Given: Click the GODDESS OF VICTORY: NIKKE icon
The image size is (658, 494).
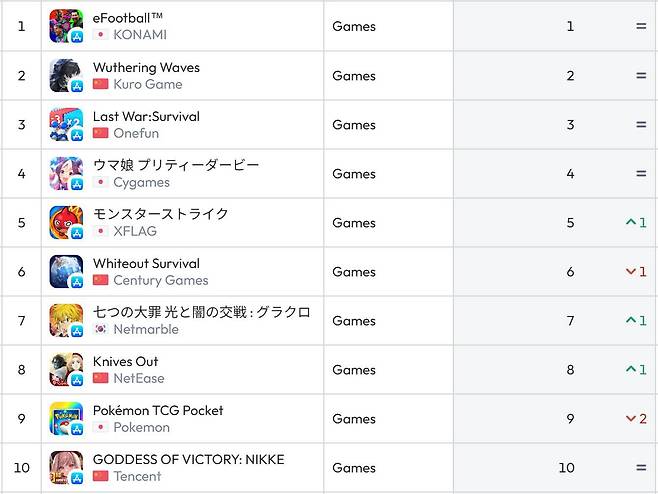Looking at the screenshot, I should [66, 467].
